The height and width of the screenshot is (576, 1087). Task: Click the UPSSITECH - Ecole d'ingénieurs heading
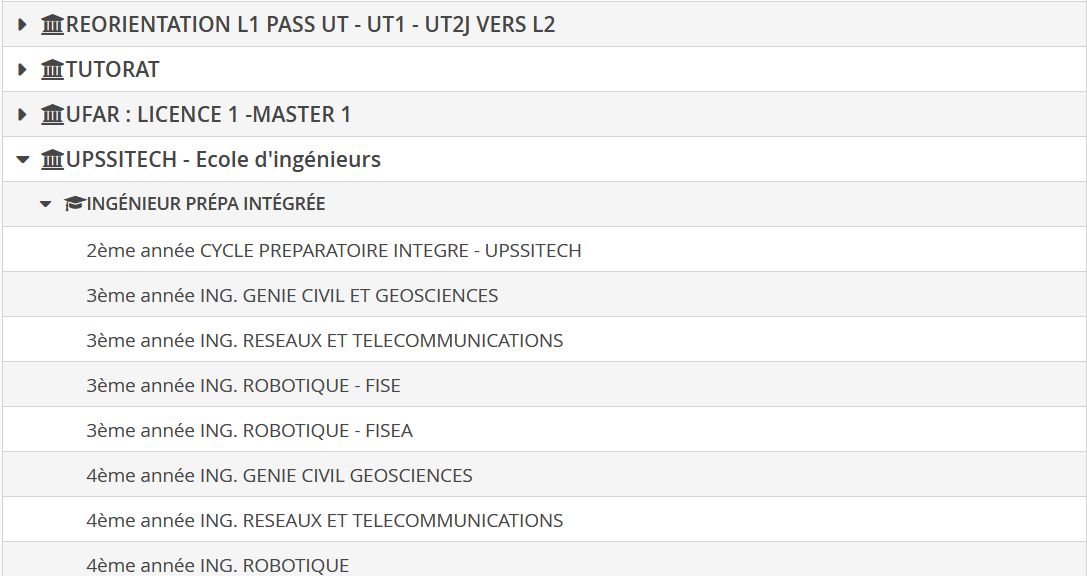tap(223, 160)
